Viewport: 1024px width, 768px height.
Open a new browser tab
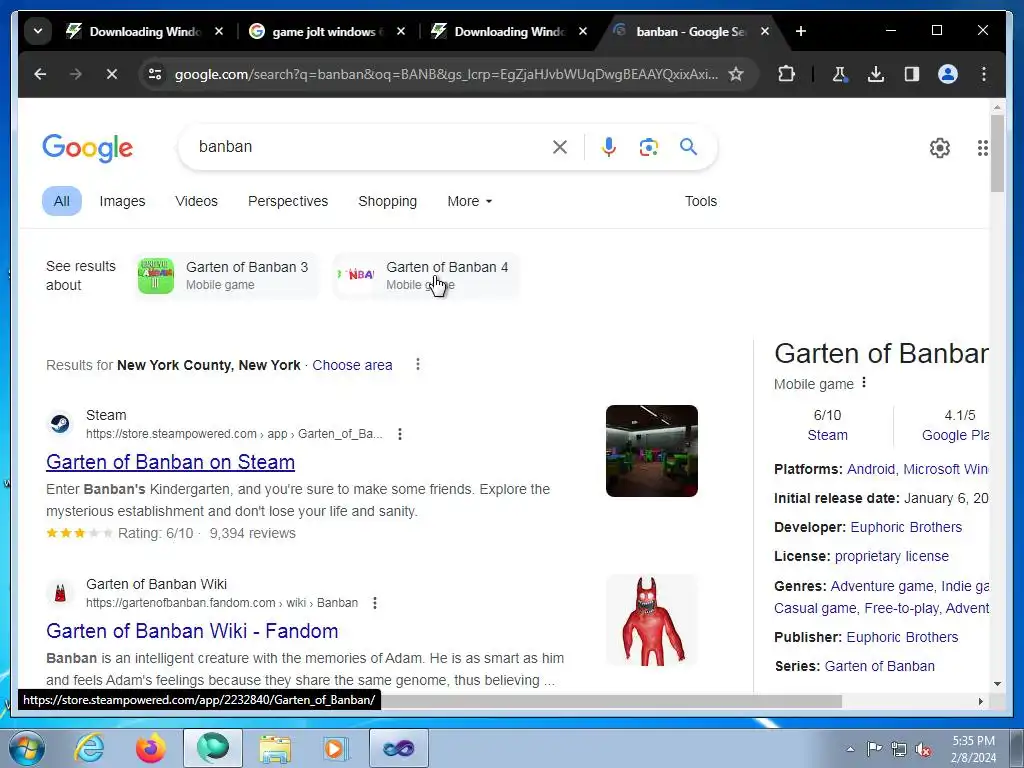[801, 31]
